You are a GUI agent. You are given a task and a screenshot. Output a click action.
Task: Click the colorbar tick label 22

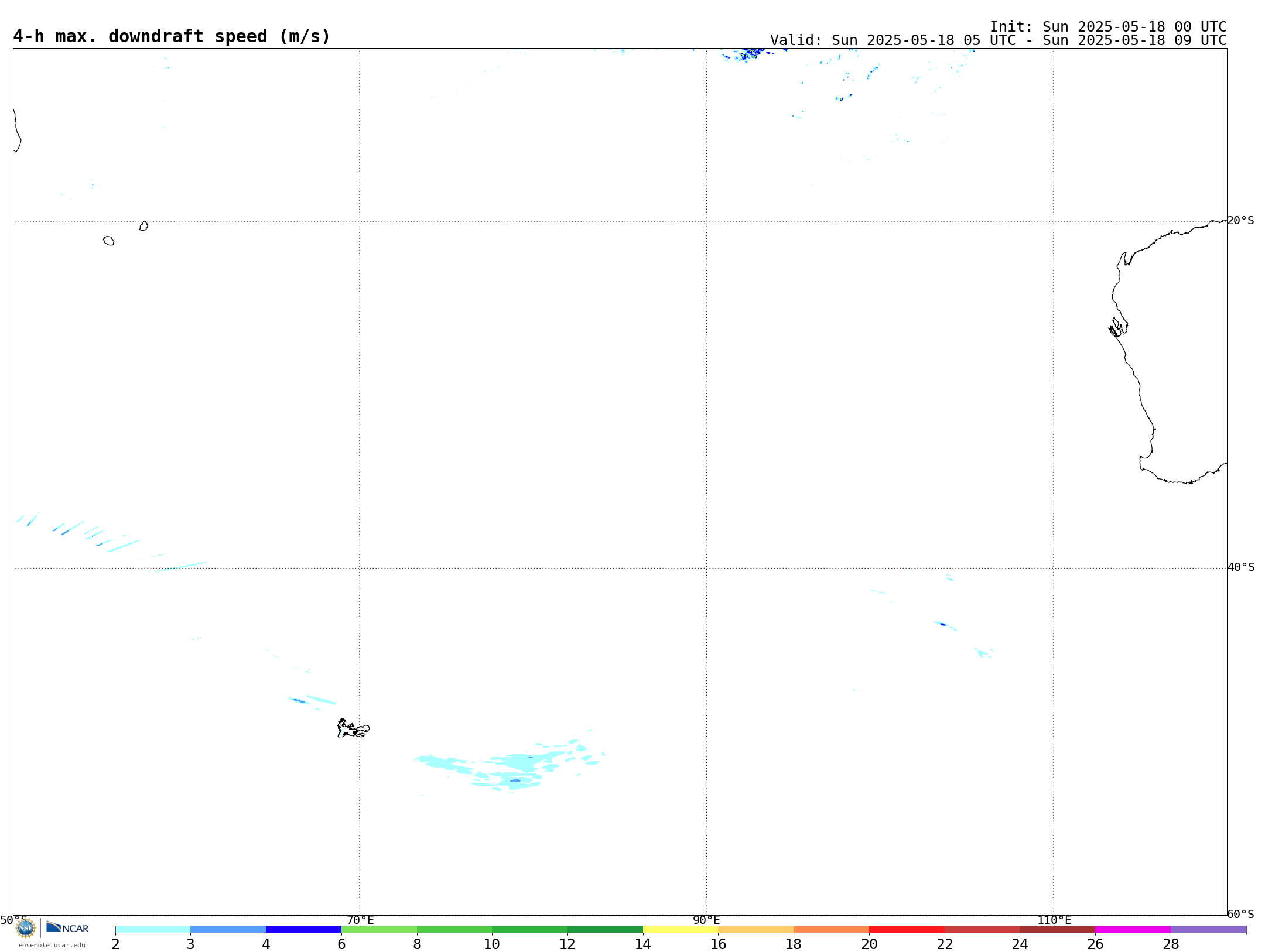click(945, 944)
